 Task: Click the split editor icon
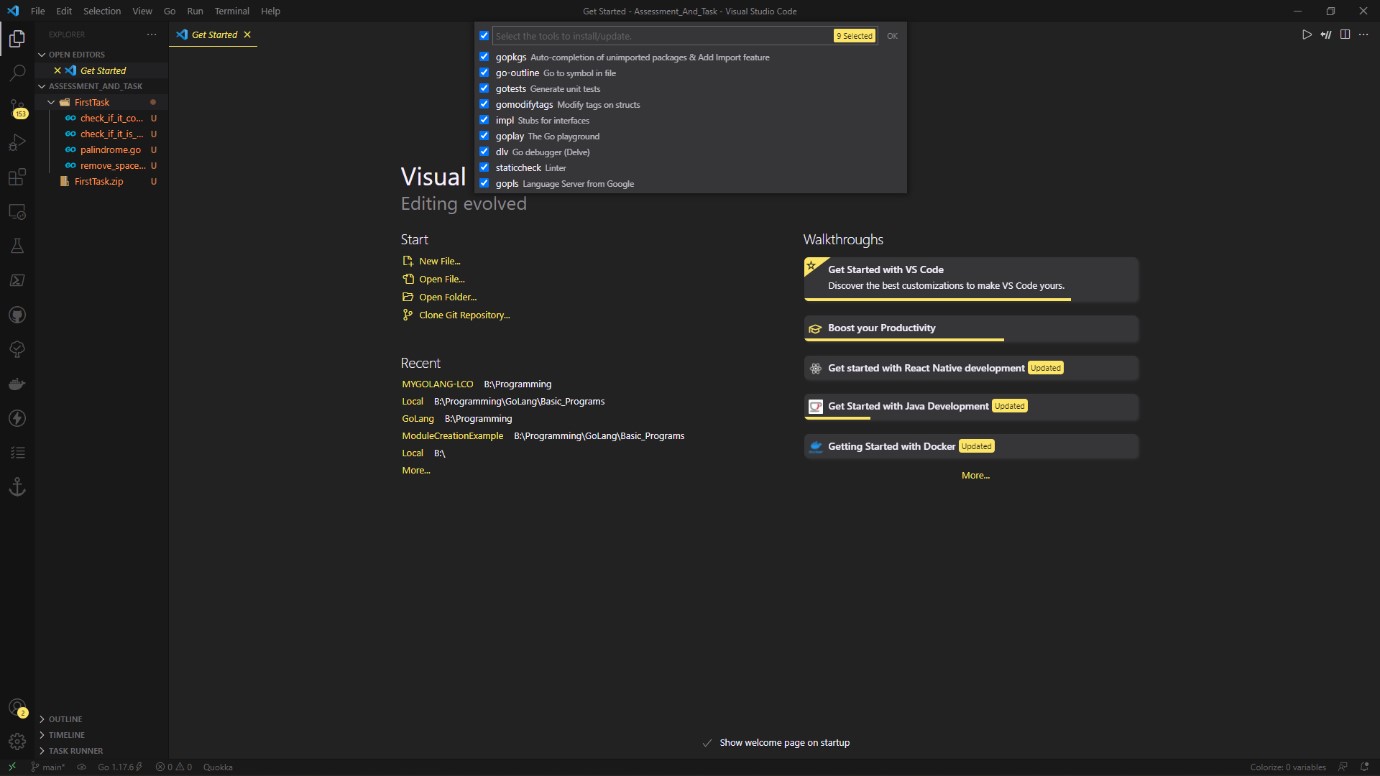1345,35
